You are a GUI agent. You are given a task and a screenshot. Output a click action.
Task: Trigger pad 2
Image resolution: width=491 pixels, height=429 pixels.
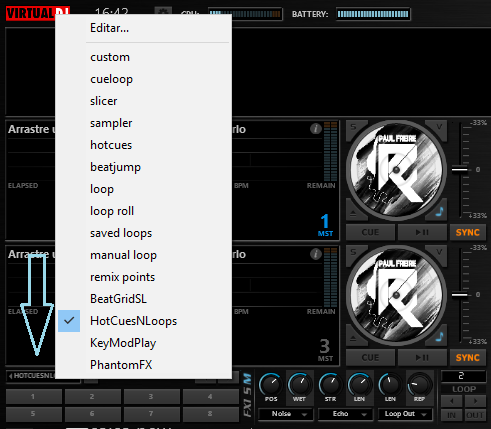pos(93,397)
